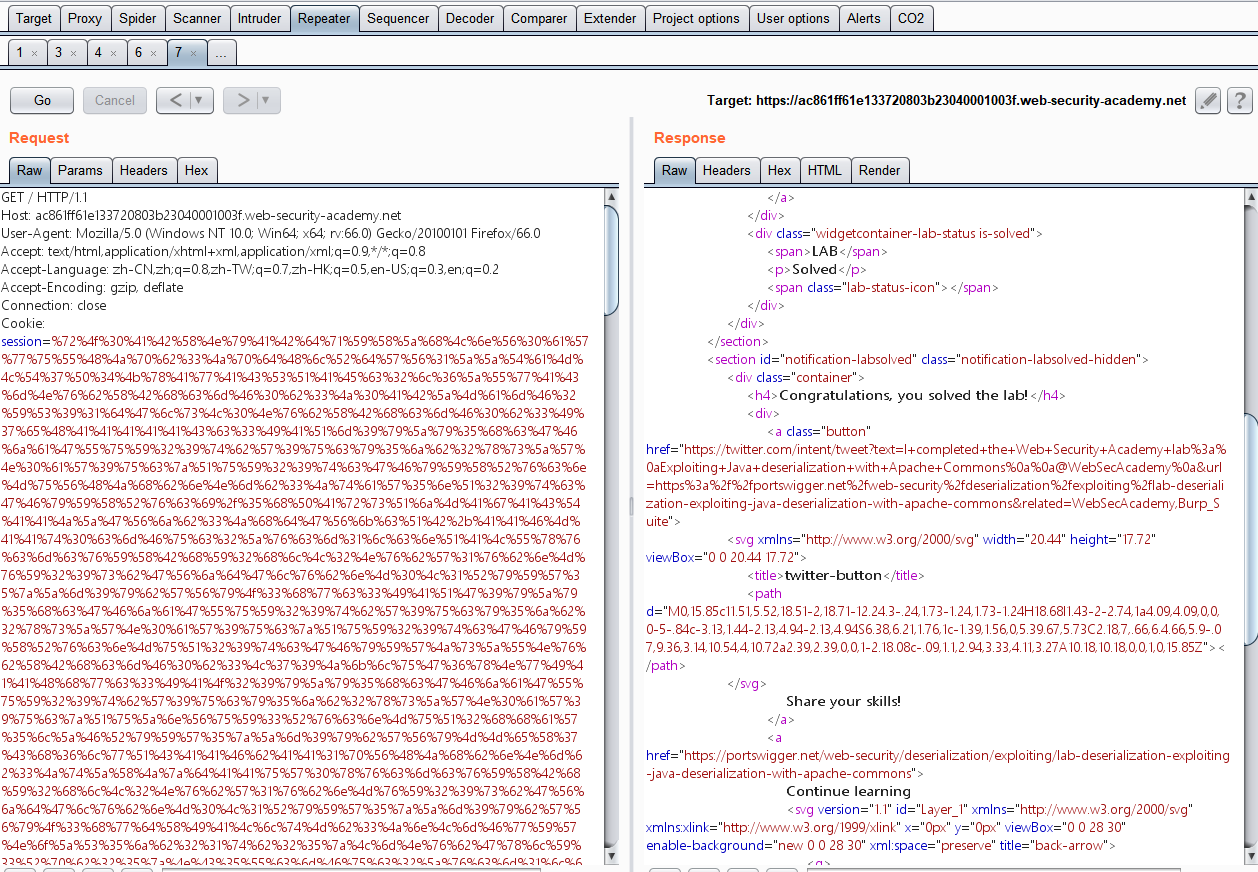Click the request pane scrollbar thumb
The width and height of the screenshot is (1258, 872).
tap(612, 260)
